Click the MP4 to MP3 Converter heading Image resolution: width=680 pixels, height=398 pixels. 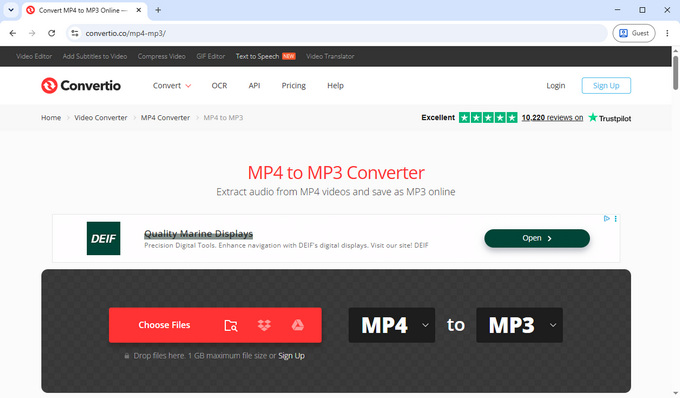336,173
